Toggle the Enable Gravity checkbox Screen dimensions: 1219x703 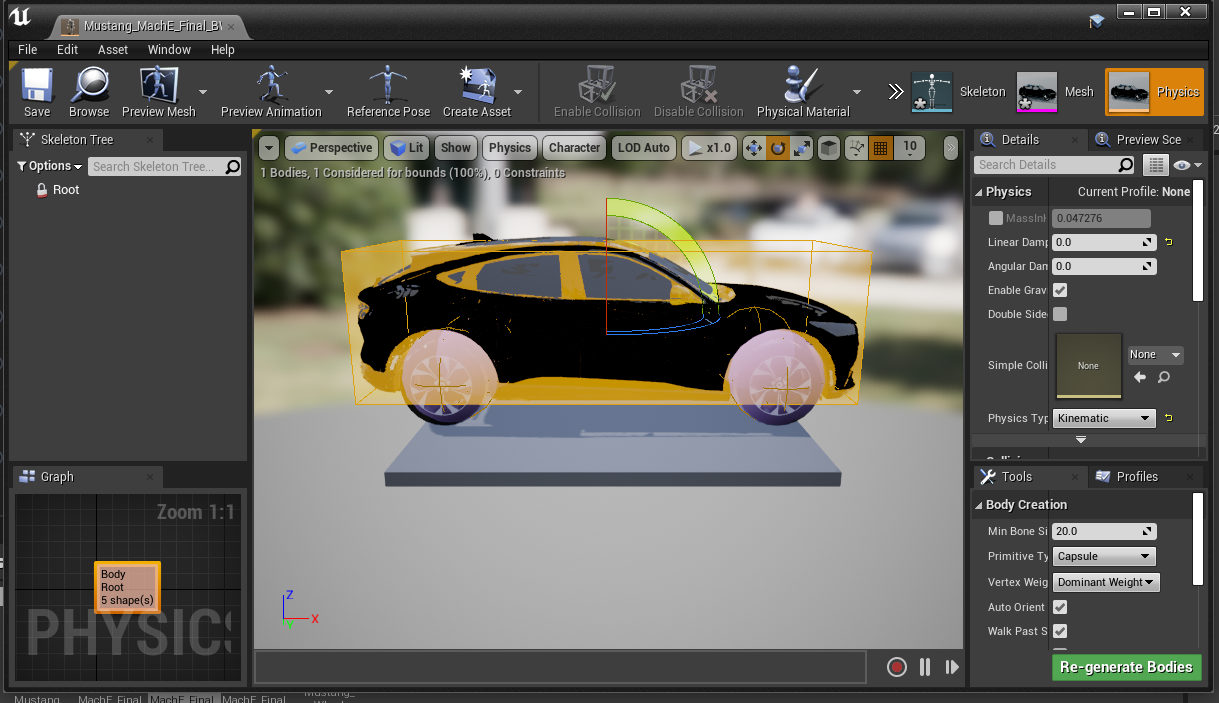point(1060,290)
